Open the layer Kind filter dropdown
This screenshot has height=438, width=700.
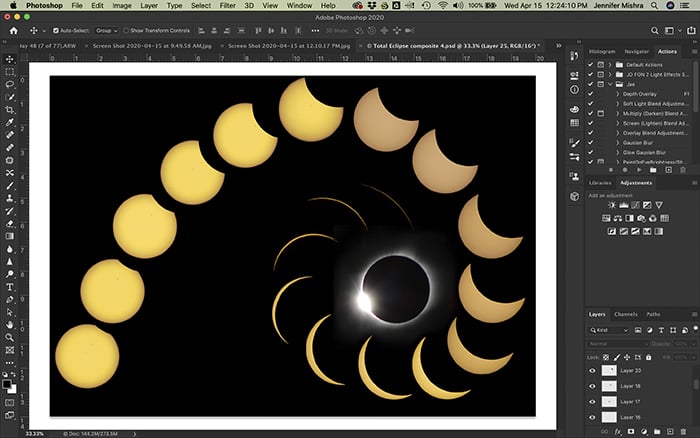click(x=608, y=330)
